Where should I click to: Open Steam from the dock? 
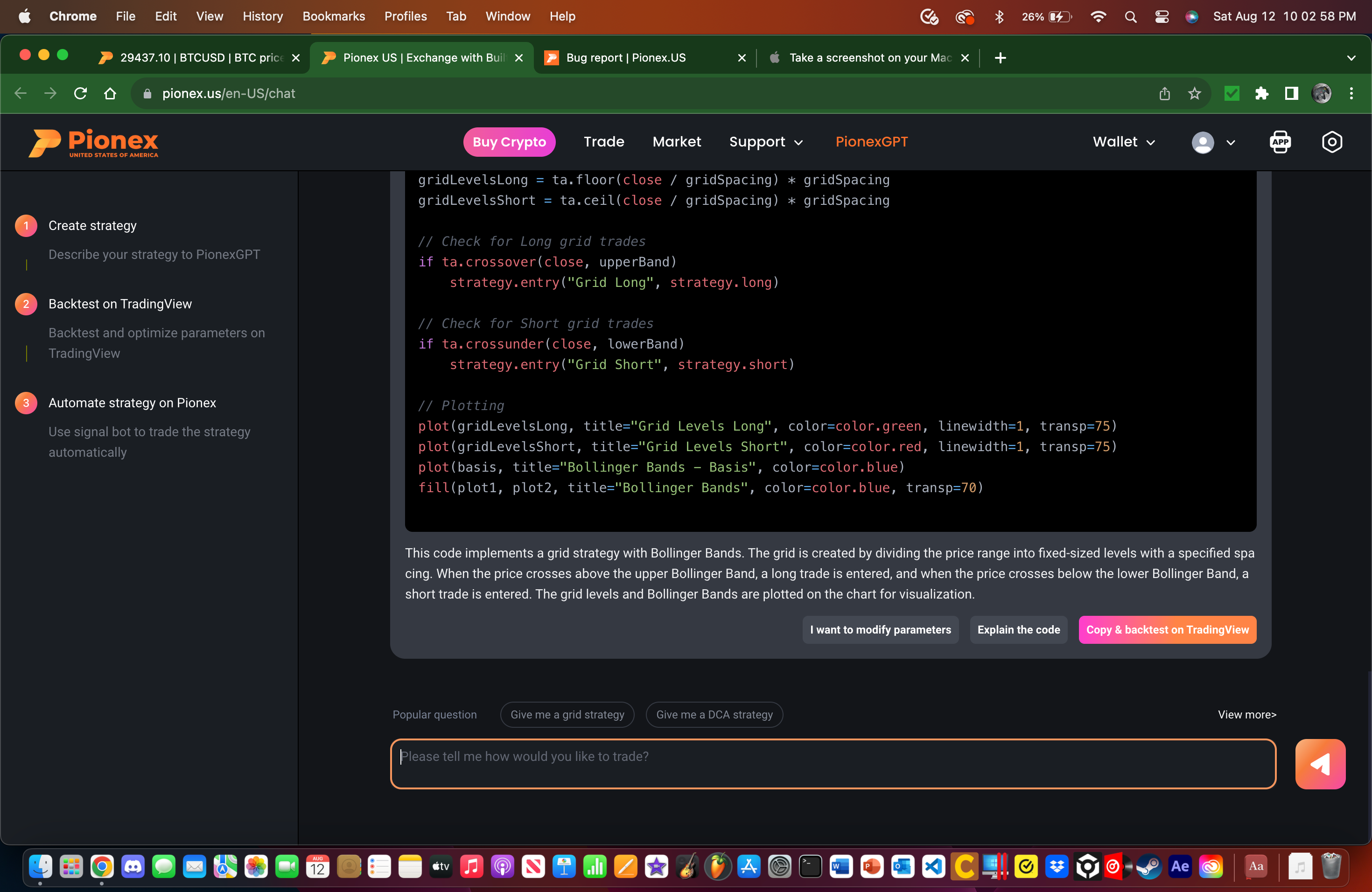point(1148,866)
